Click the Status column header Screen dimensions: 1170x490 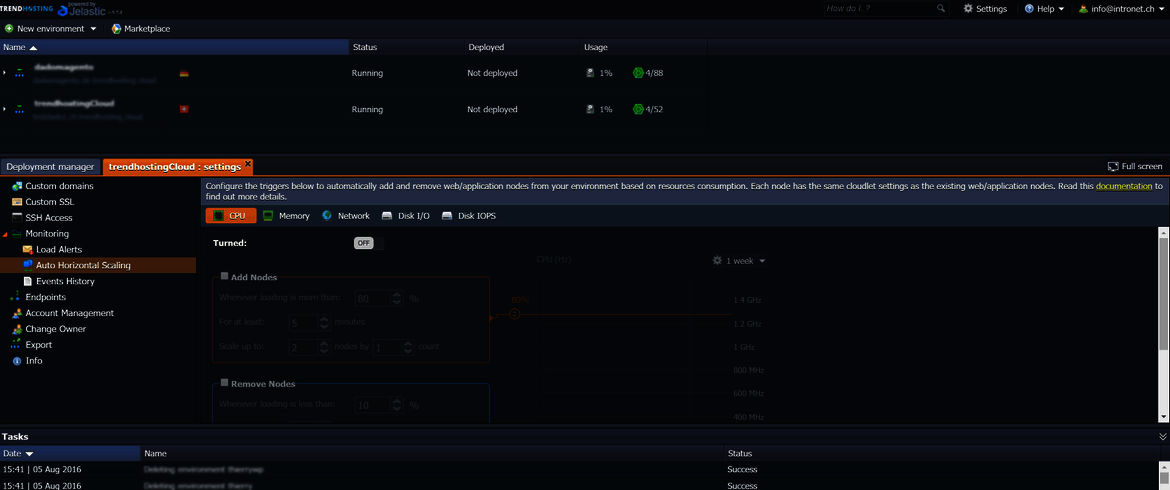coord(364,47)
